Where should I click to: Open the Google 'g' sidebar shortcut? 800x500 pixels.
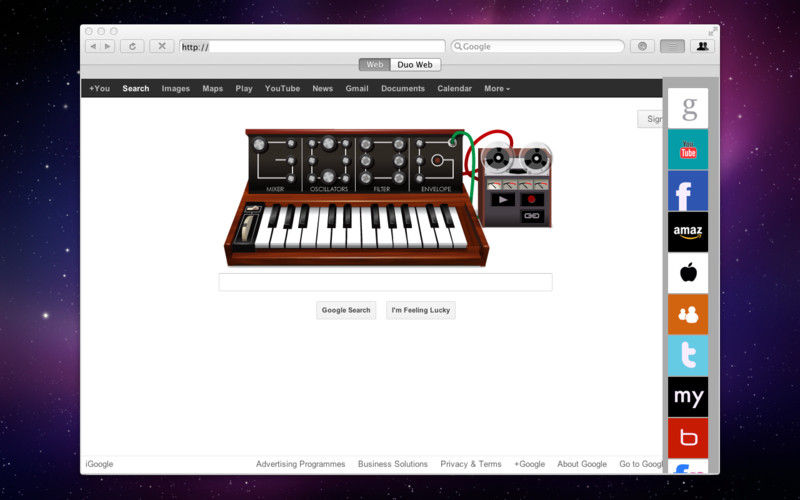[x=688, y=108]
